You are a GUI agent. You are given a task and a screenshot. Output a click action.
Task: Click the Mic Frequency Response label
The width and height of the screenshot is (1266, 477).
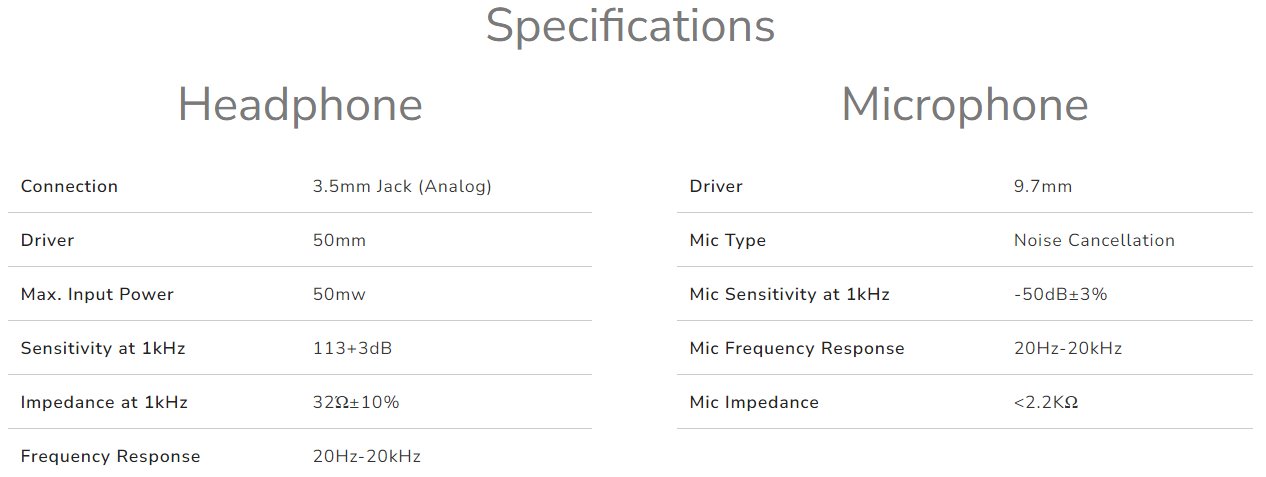pyautogui.click(x=797, y=348)
